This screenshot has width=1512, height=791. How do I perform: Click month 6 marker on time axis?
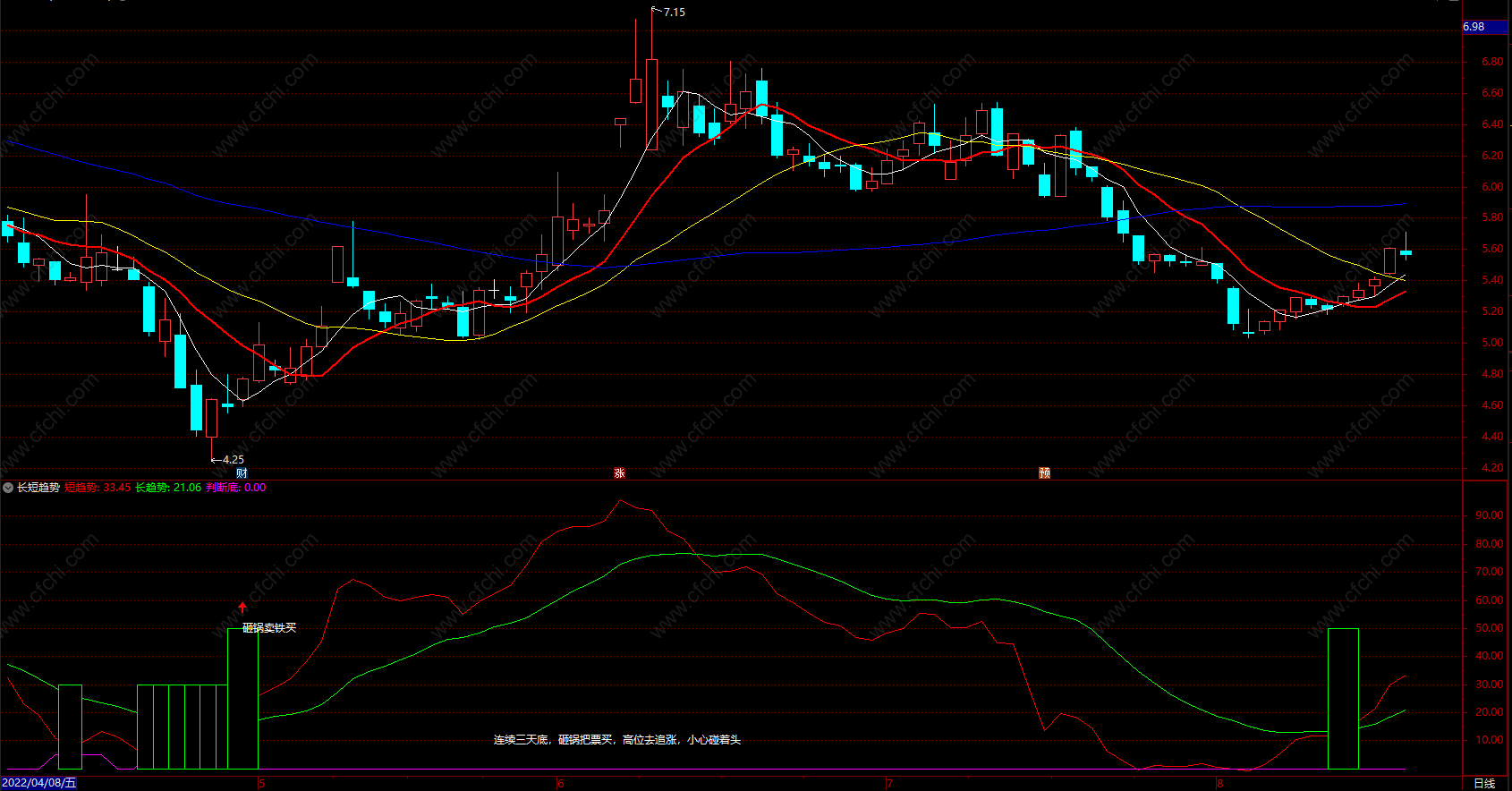click(561, 784)
